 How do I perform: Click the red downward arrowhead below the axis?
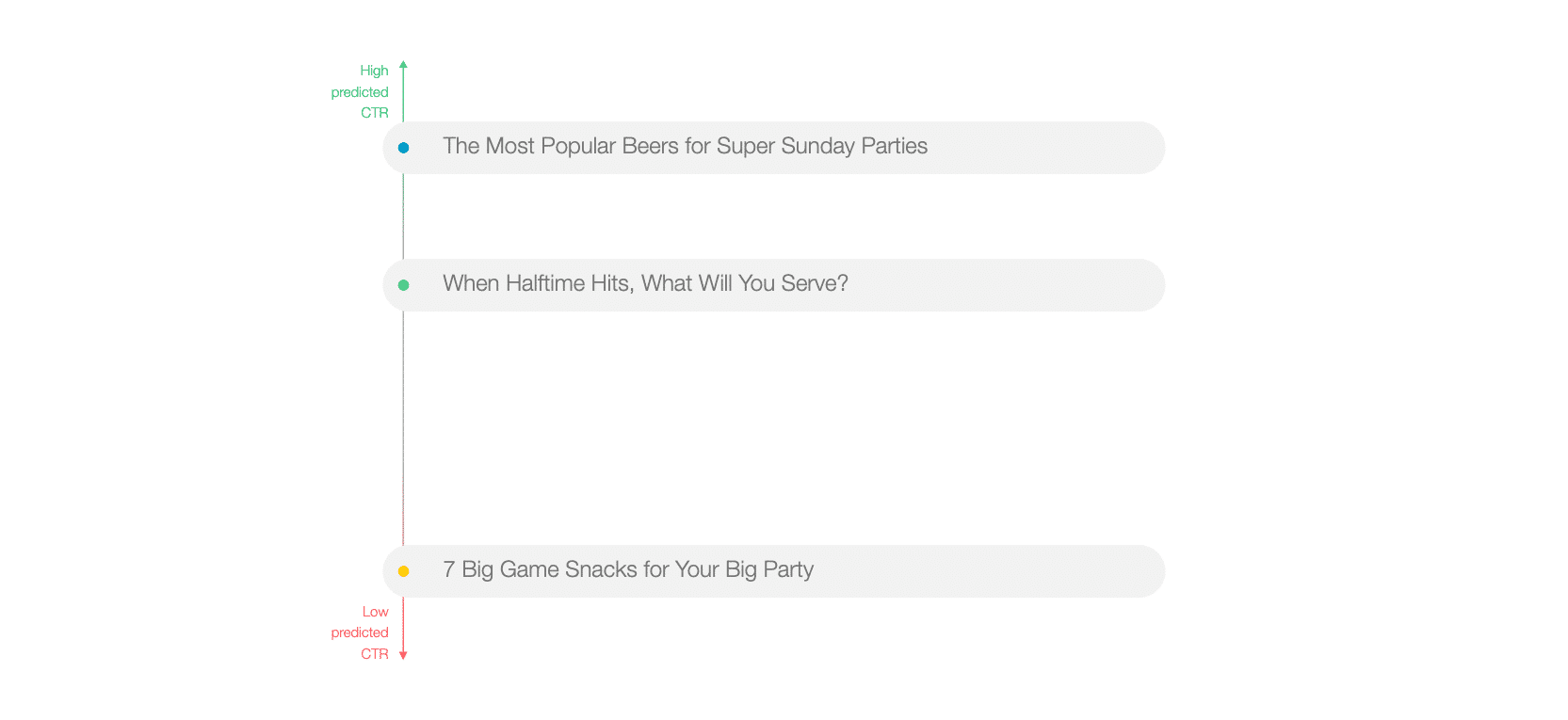coord(403,655)
